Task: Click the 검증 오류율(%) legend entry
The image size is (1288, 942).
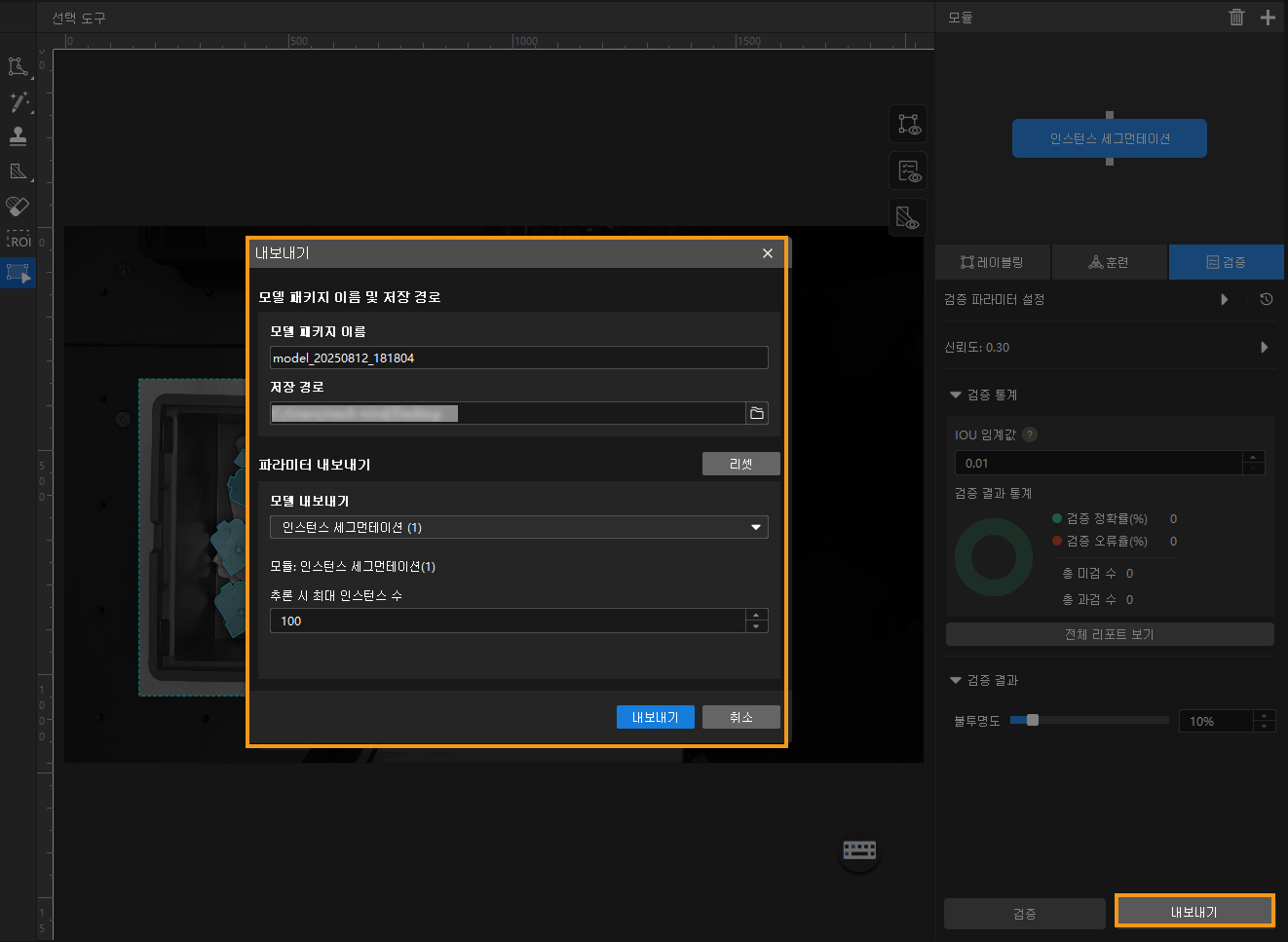Action: point(1101,541)
